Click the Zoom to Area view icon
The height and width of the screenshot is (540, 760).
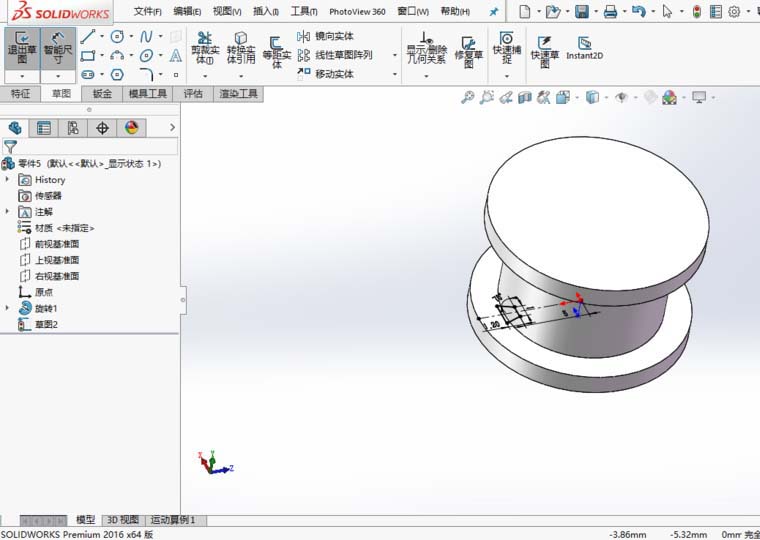[486, 97]
